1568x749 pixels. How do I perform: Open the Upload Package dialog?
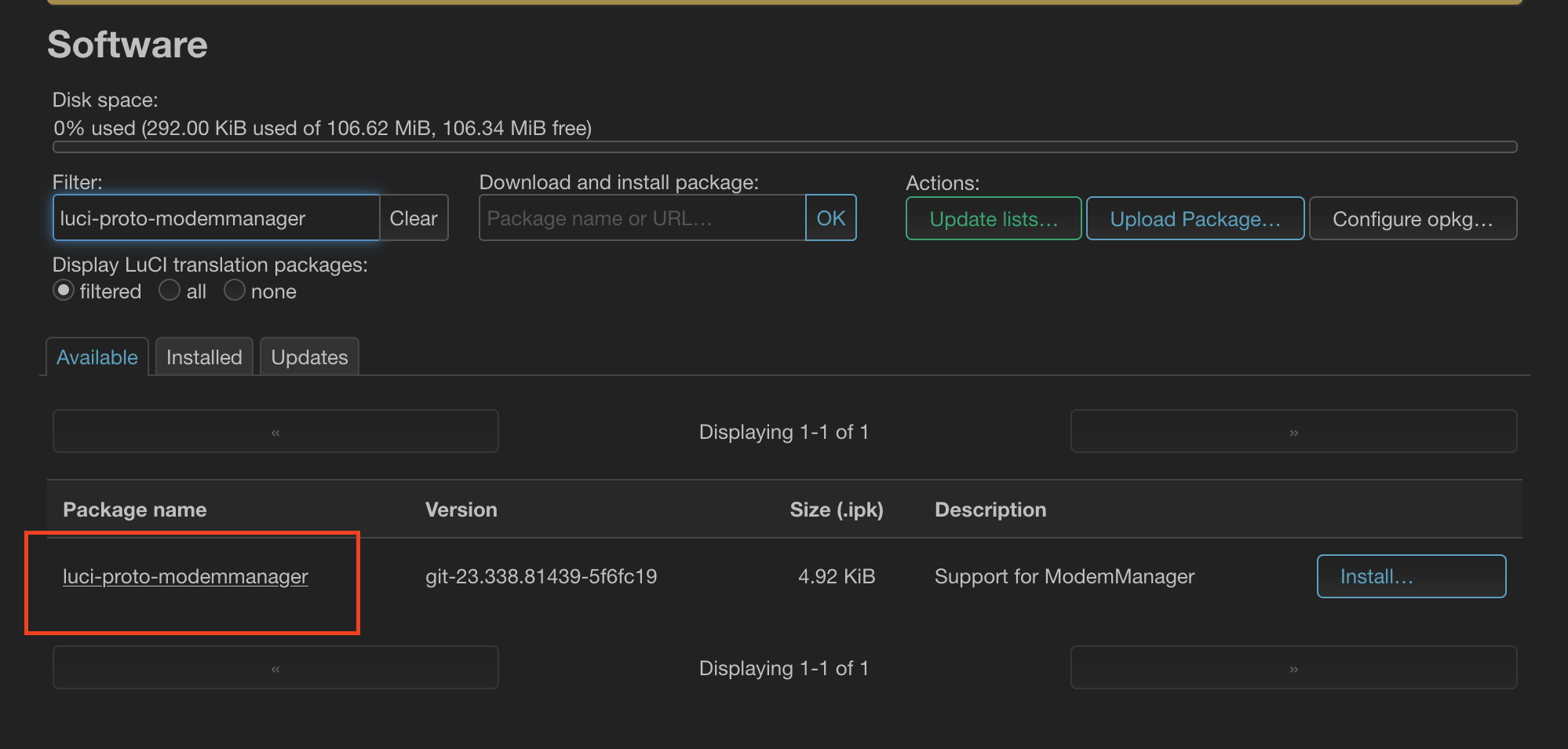click(1194, 219)
